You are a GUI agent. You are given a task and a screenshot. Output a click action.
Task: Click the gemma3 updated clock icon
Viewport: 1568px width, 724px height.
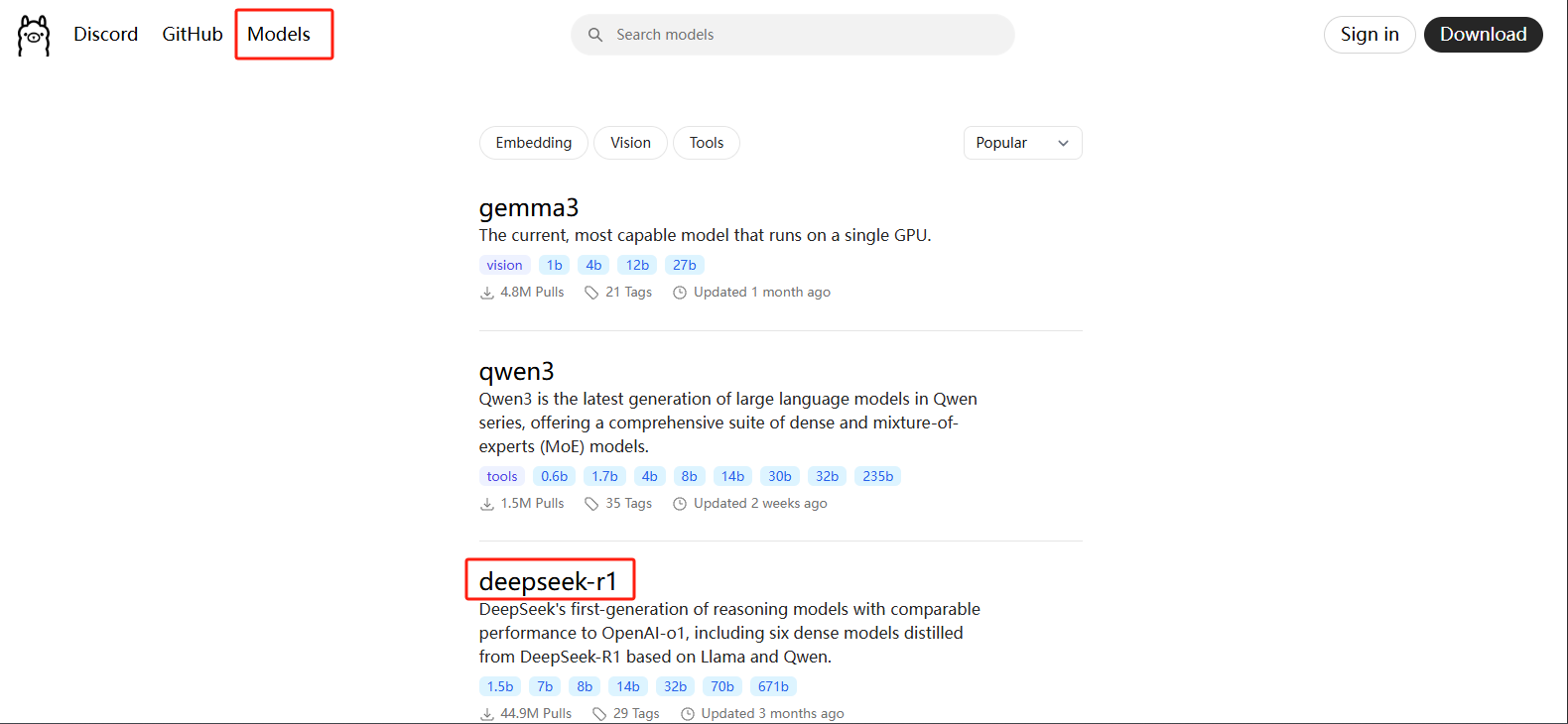click(680, 293)
